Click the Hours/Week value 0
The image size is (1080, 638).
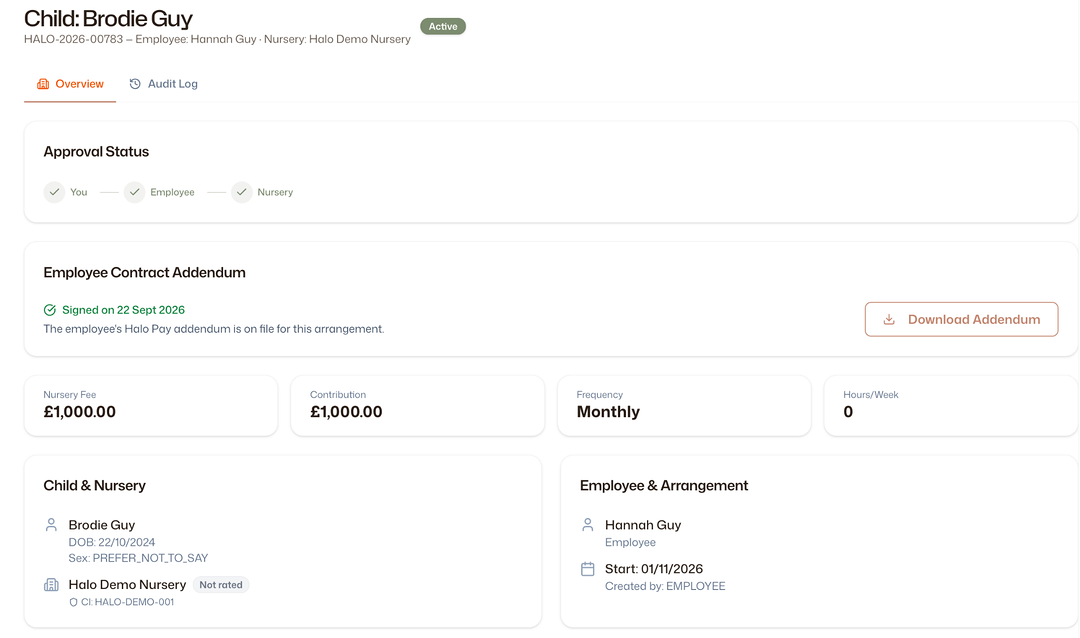[x=848, y=412]
